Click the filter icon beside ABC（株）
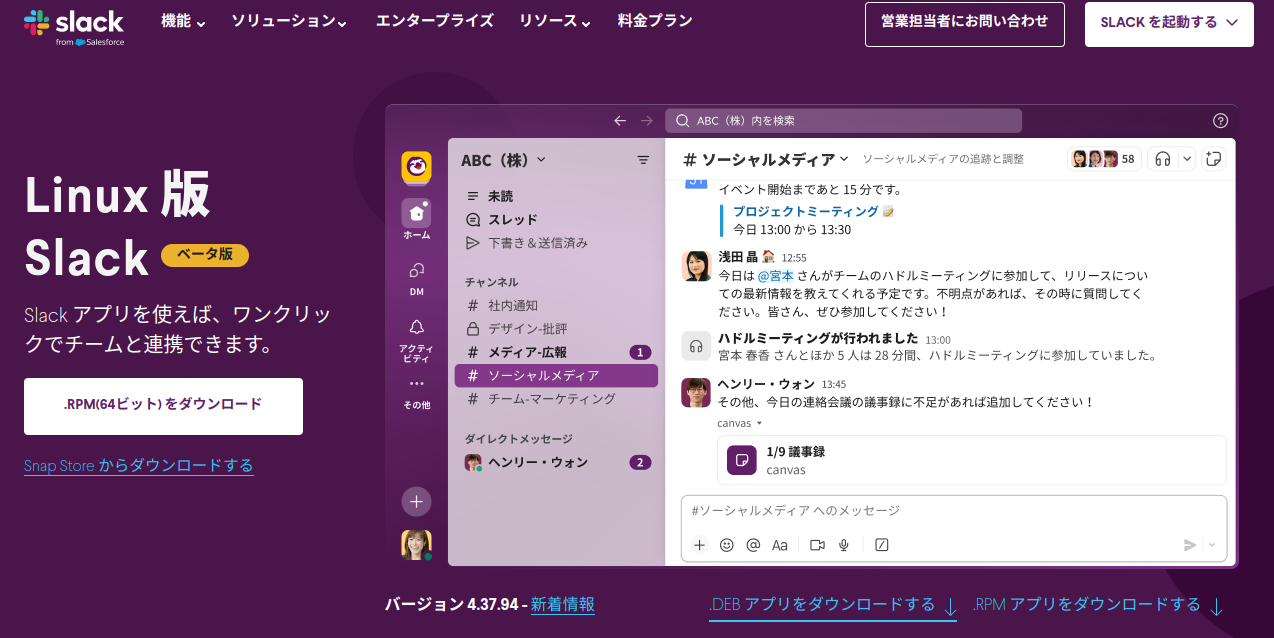1274x638 pixels. pos(643,160)
